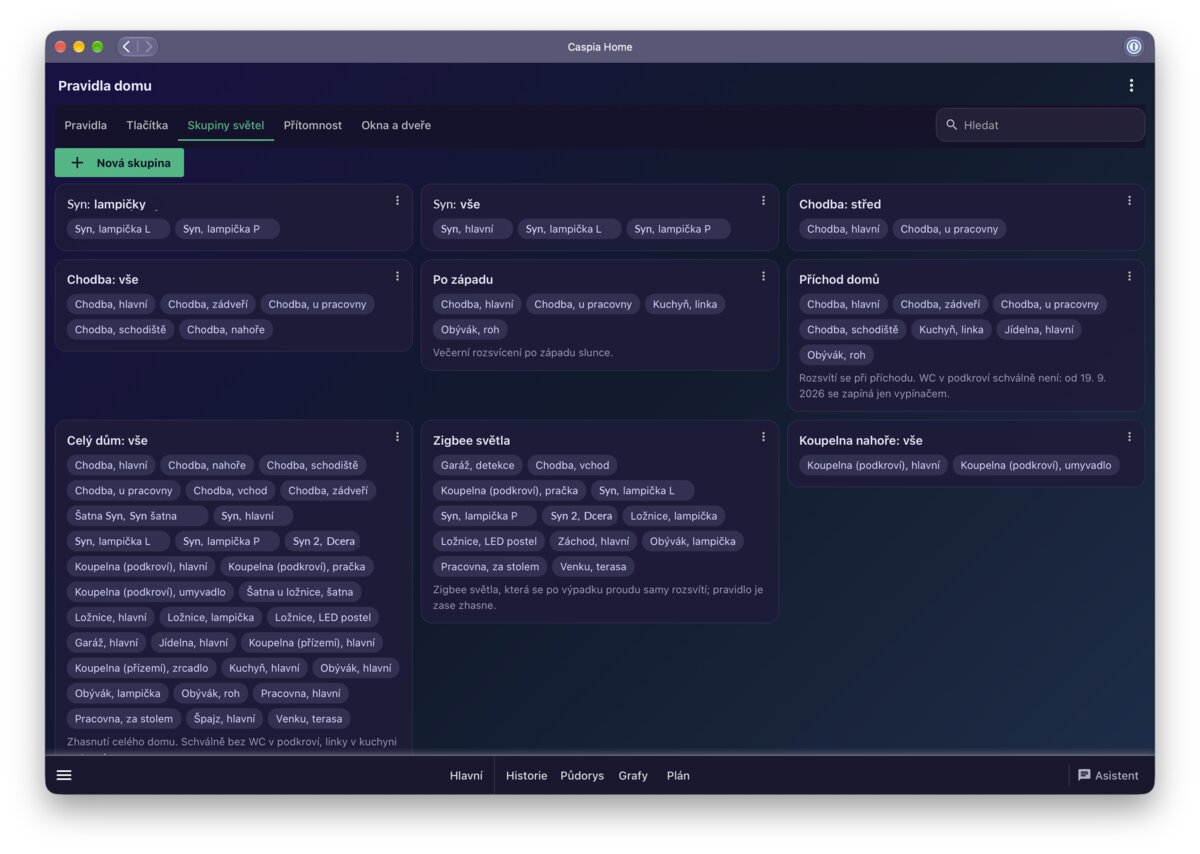
Task: Open the Historie view
Action: pyautogui.click(x=526, y=776)
